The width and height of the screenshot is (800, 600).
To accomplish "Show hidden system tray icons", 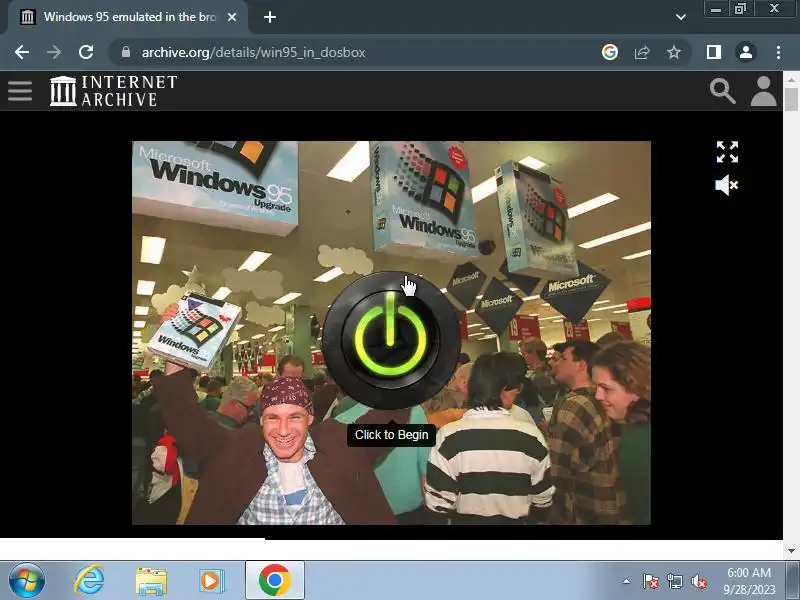I will click(x=627, y=581).
